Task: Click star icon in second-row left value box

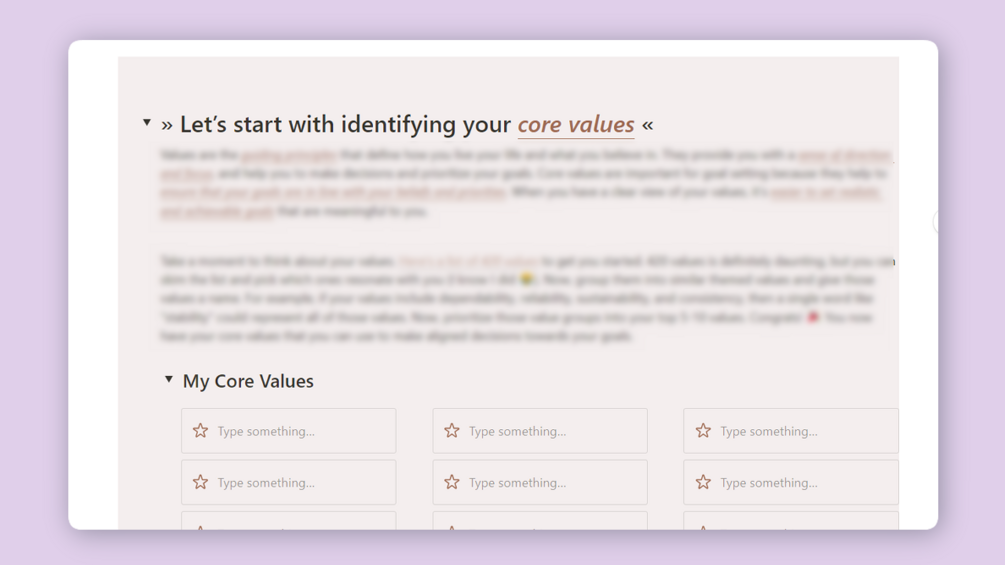Action: coord(201,482)
